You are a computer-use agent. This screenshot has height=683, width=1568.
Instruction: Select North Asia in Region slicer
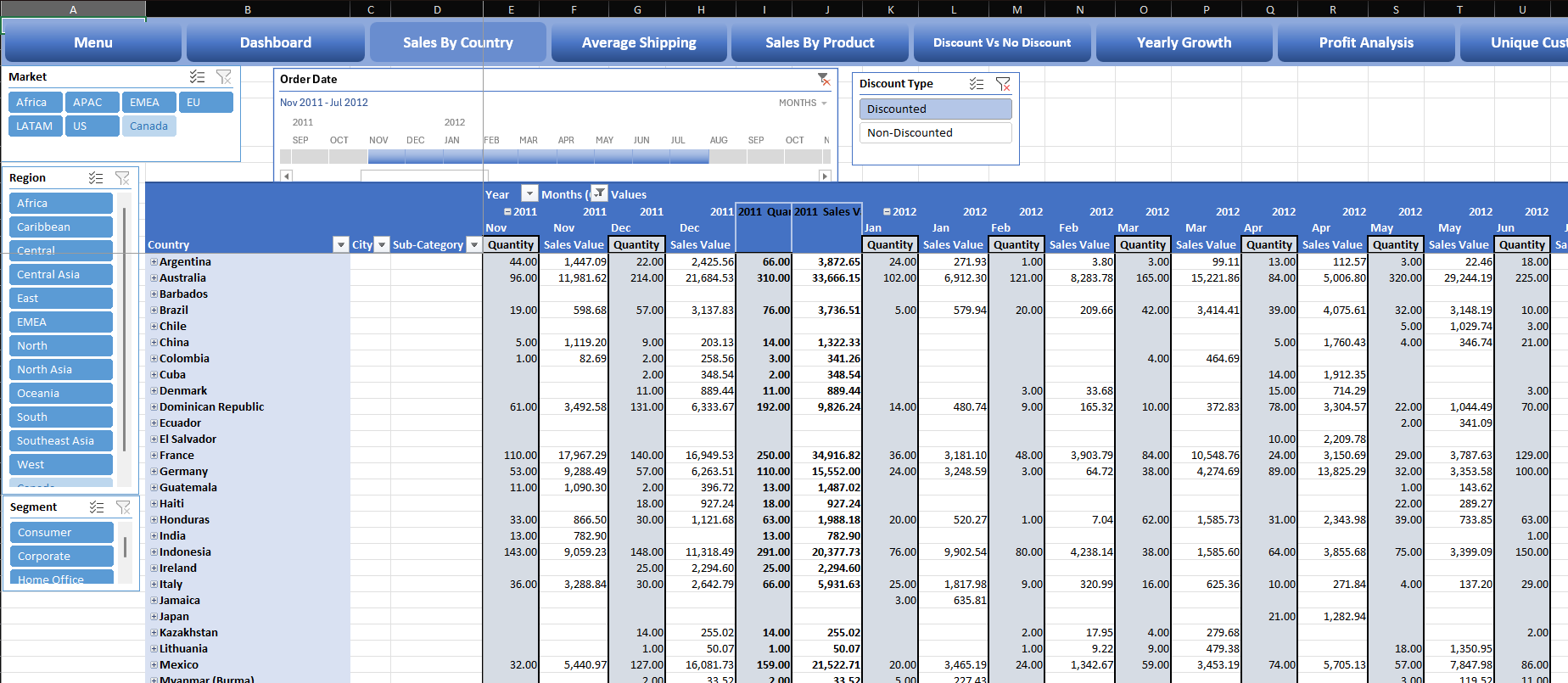61,369
